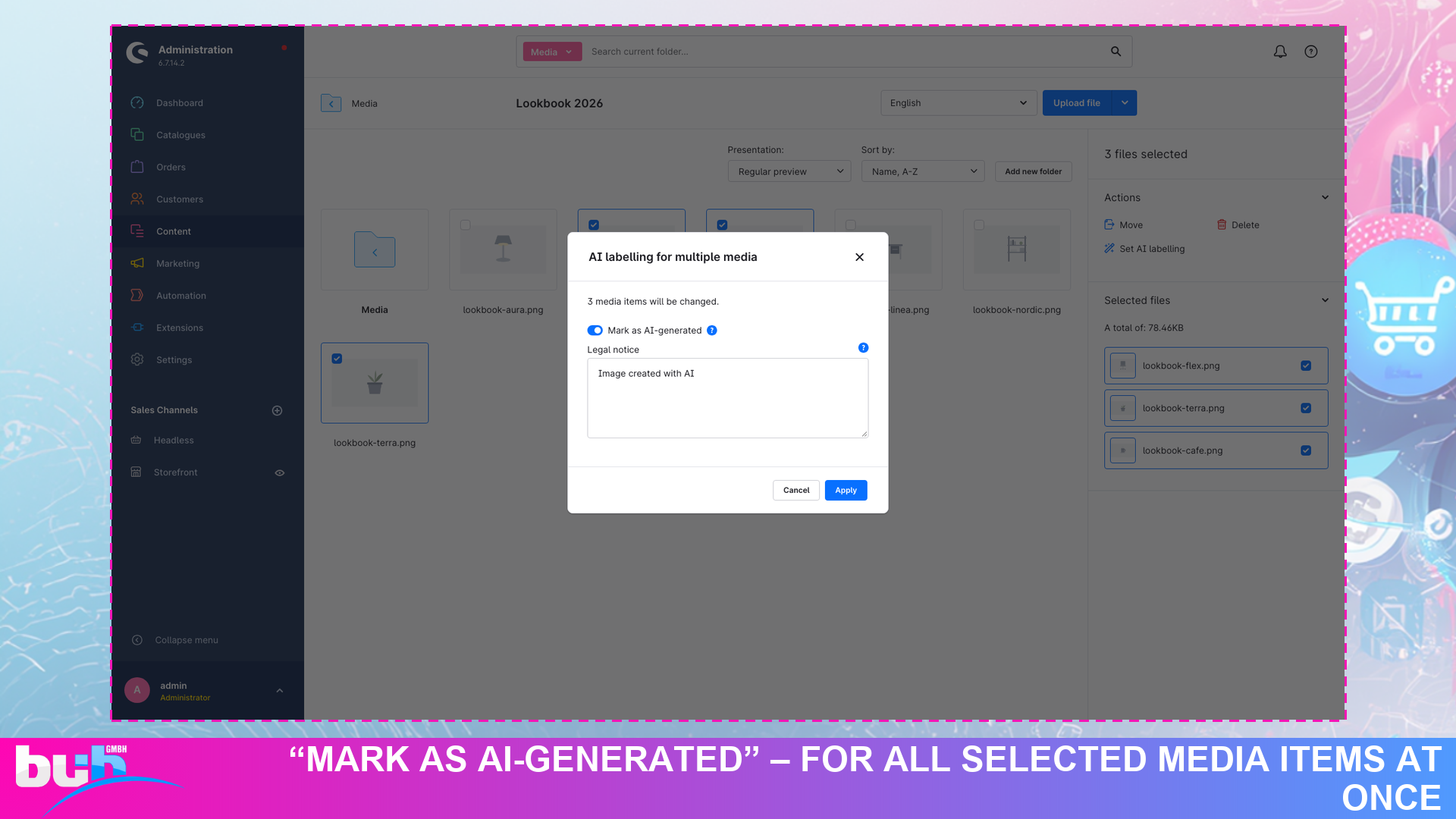Open the Name, A-Z sort dropdown

click(923, 171)
